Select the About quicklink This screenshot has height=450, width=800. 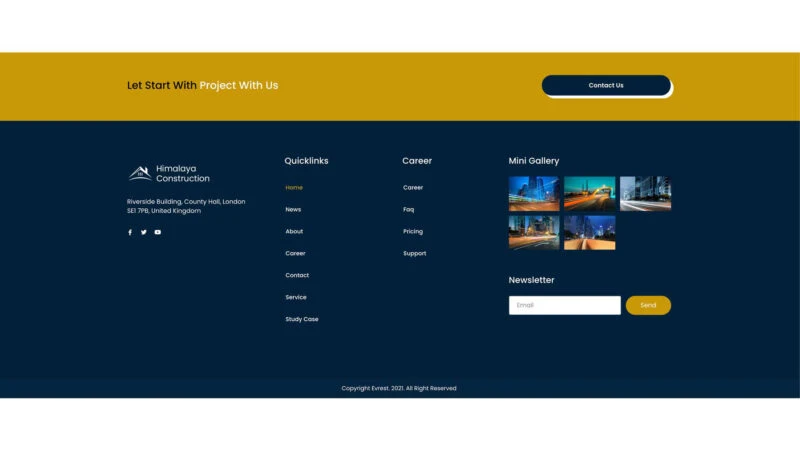[294, 232]
